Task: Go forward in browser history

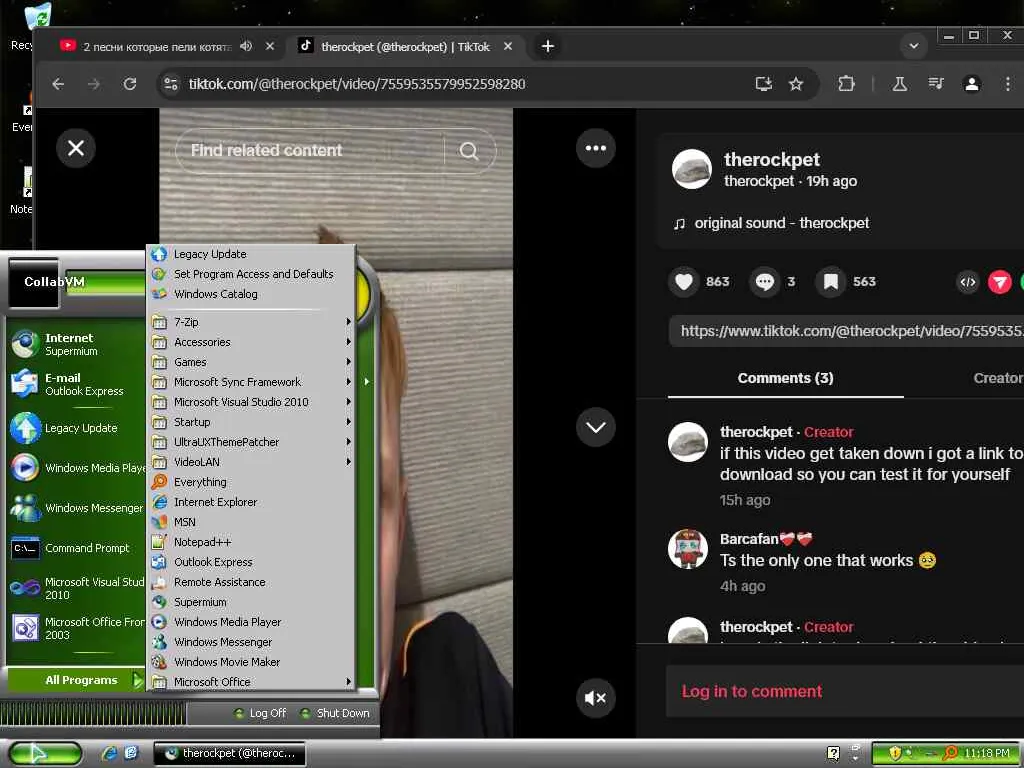Action: click(94, 84)
